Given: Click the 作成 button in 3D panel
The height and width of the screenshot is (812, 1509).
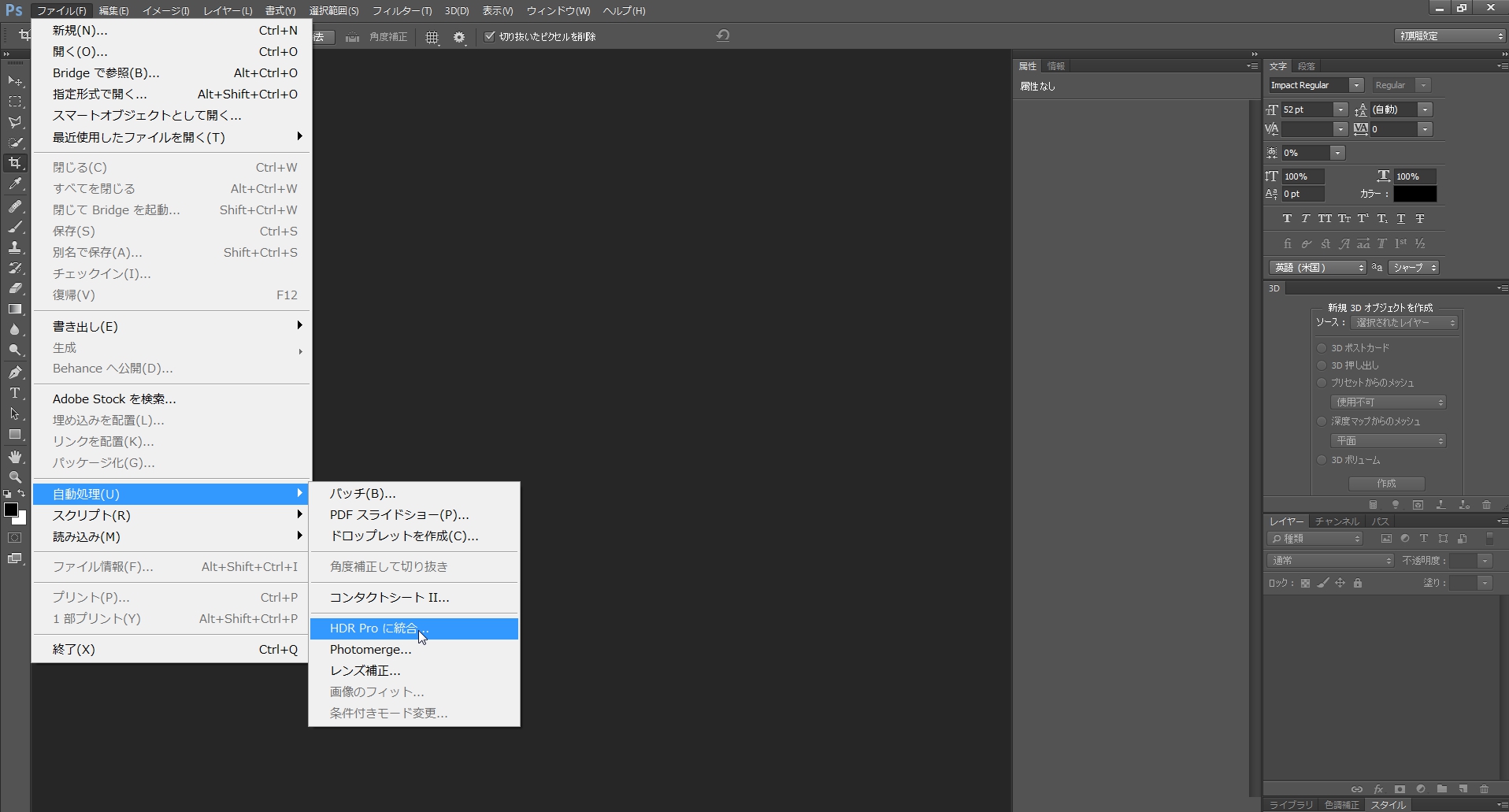Looking at the screenshot, I should tap(1386, 484).
